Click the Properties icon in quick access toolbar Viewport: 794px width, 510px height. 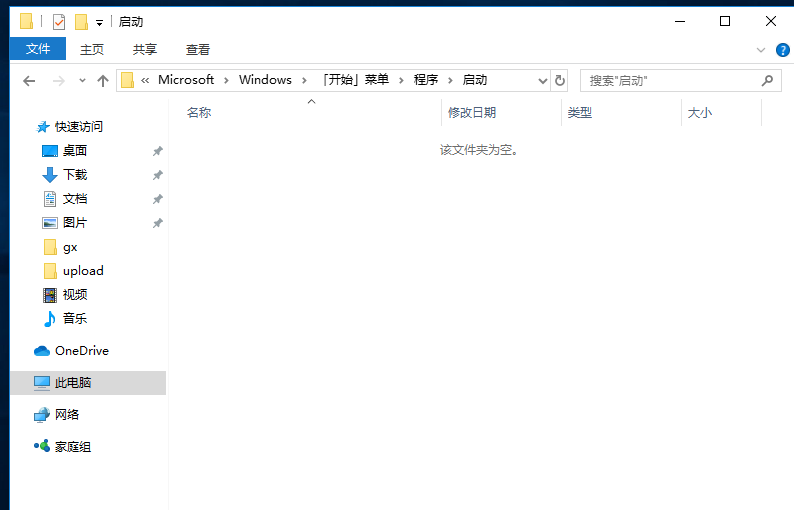[x=59, y=21]
